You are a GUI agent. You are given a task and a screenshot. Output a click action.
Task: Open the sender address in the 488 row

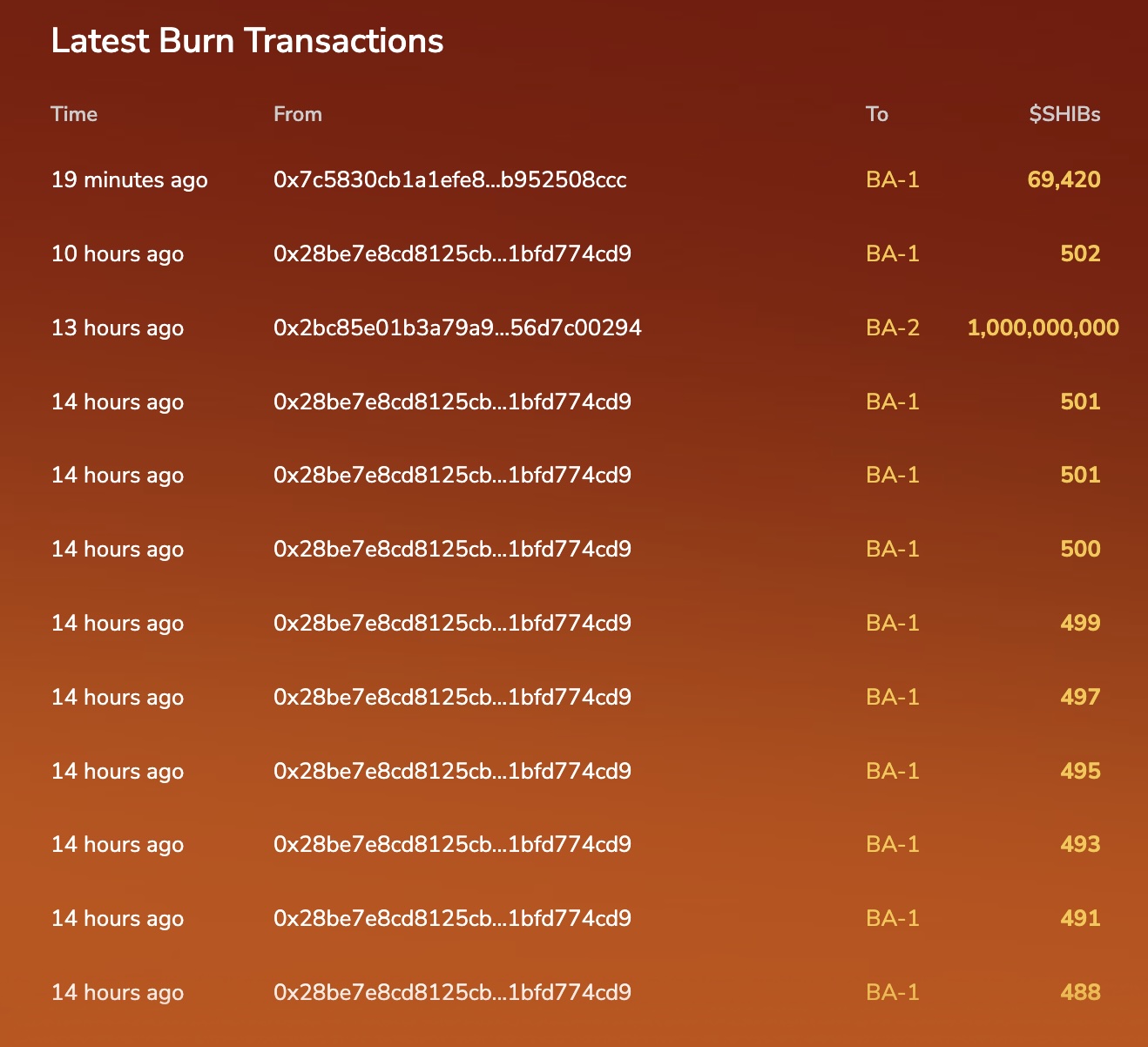point(452,993)
